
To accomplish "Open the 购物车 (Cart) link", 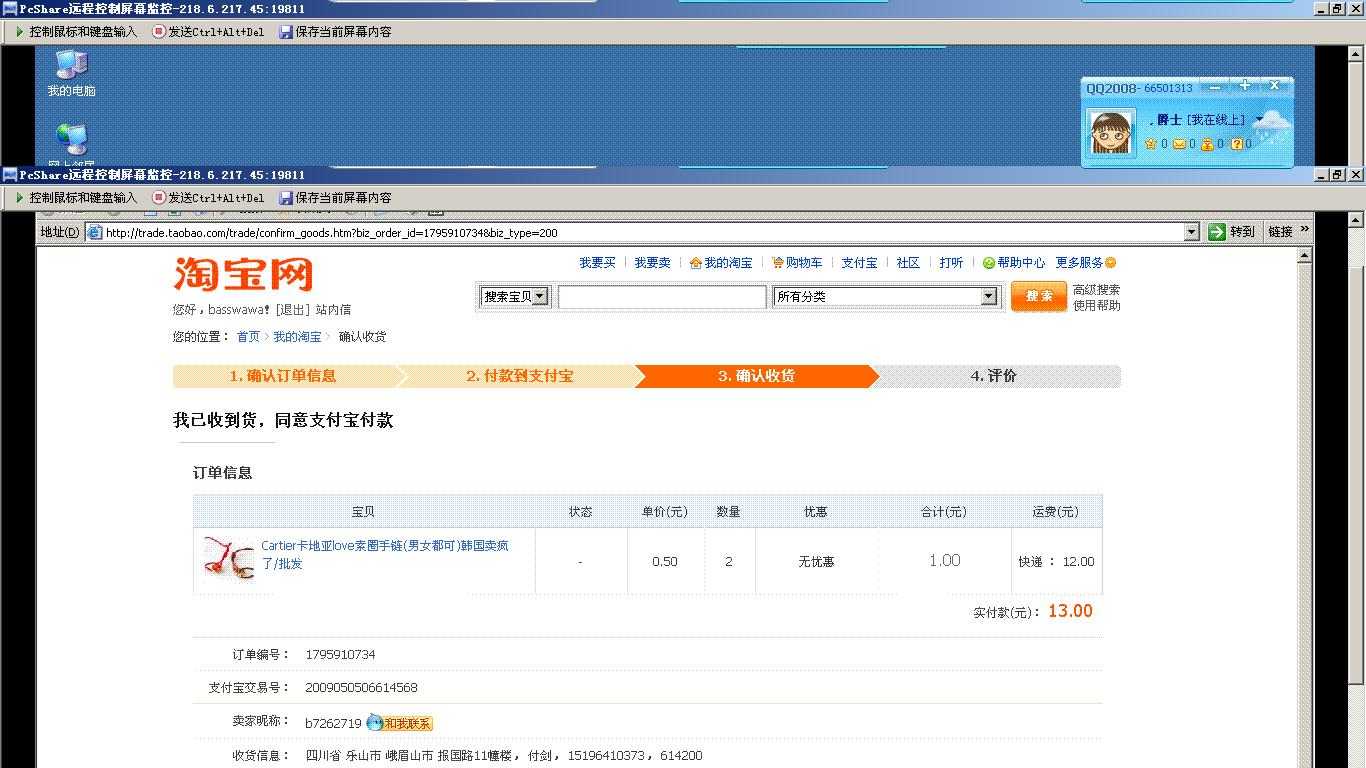I will [x=804, y=263].
